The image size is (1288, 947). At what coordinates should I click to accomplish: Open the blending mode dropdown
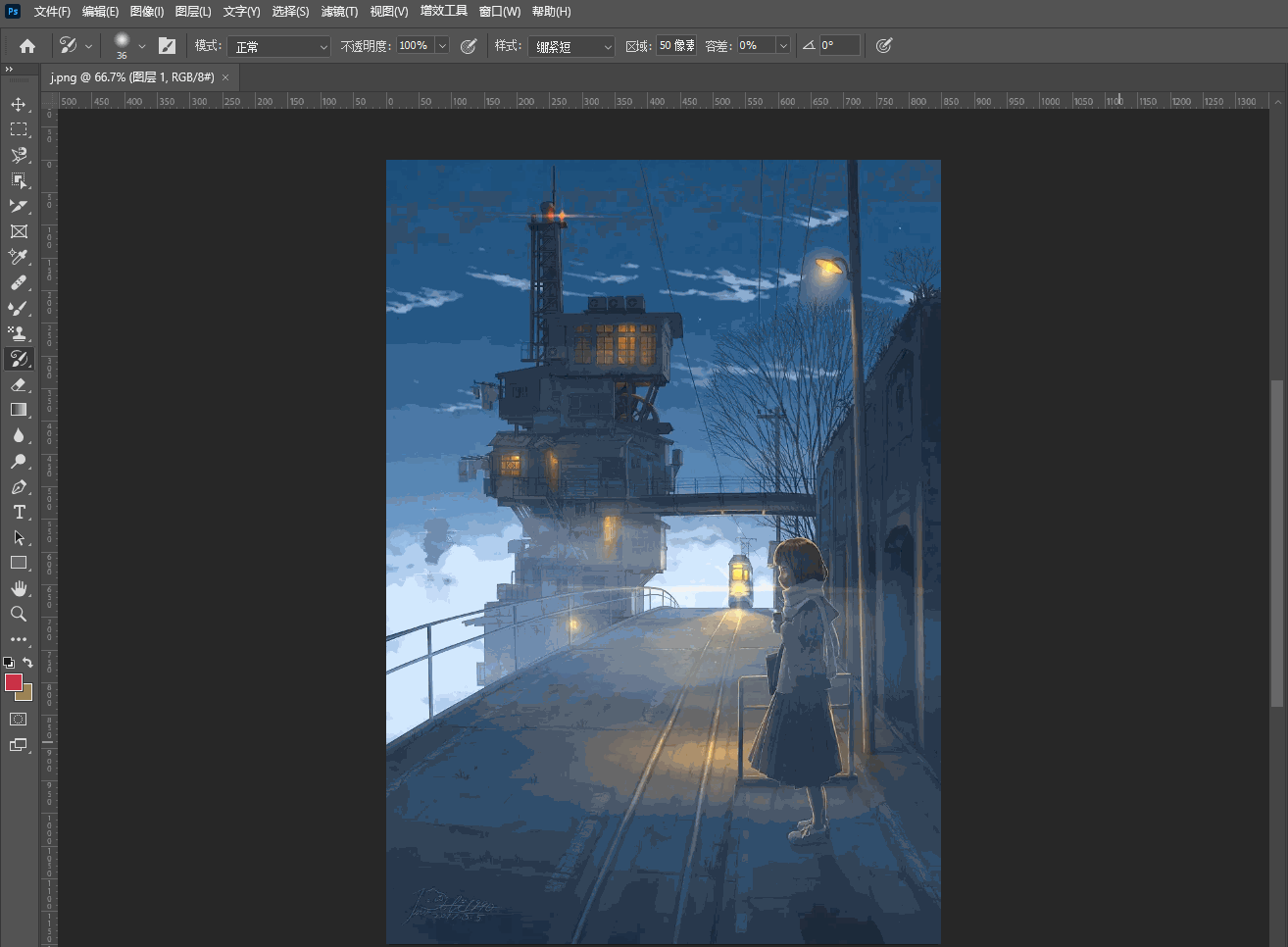pos(278,46)
